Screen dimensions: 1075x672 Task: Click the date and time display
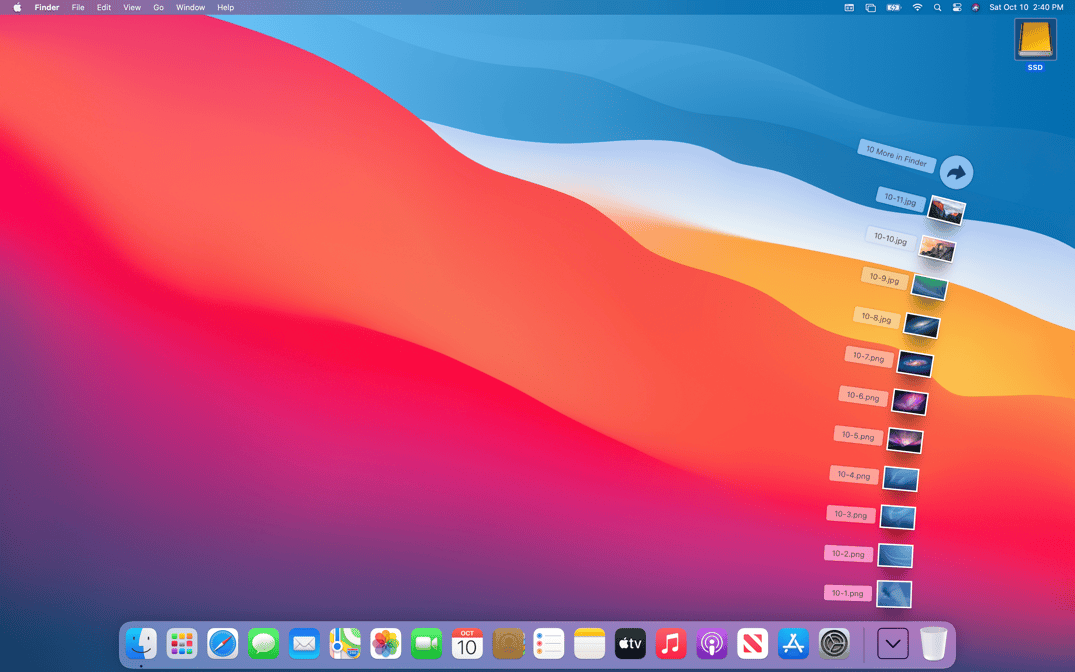point(1026,8)
